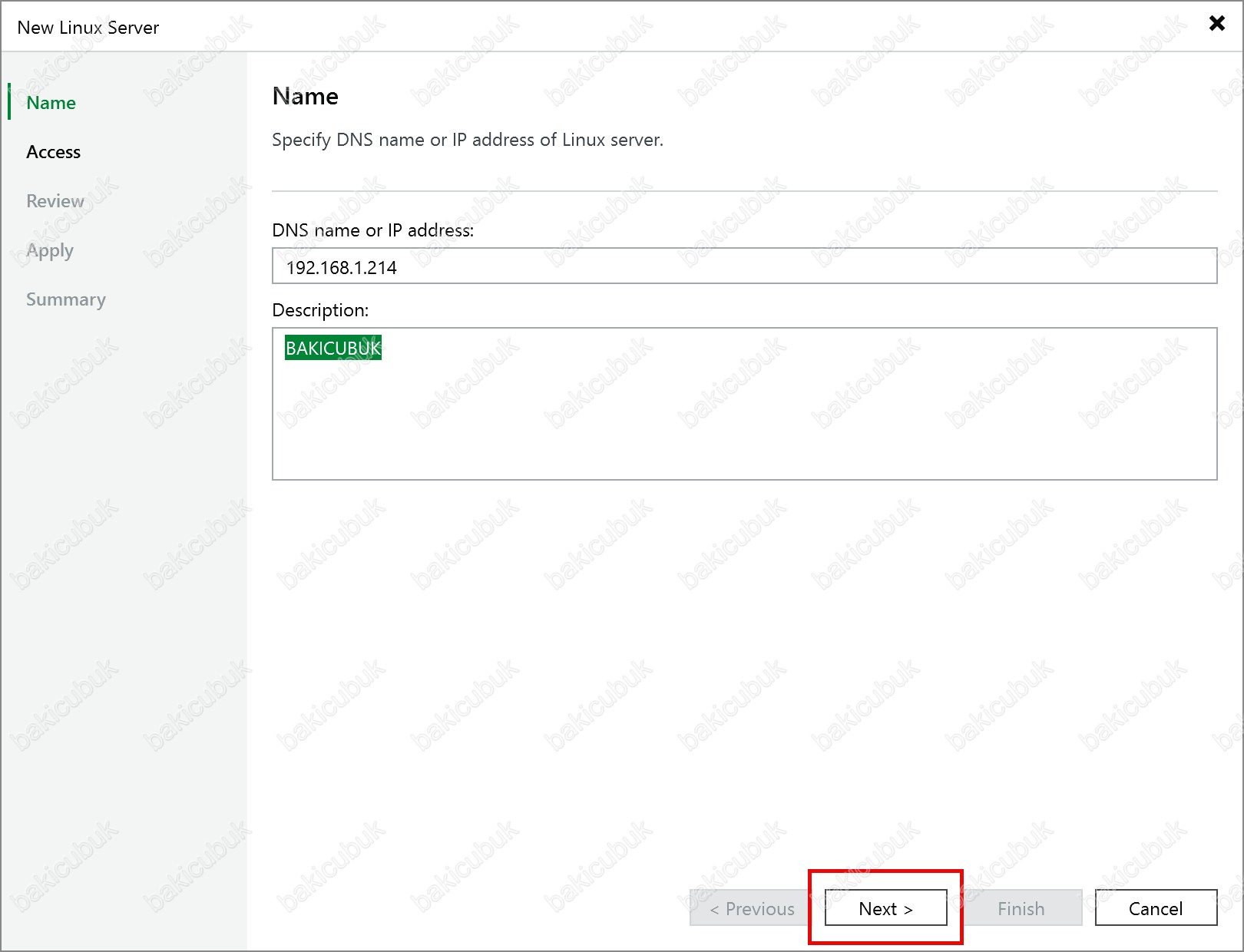Click the empty sidebar area below Summary
Viewport: 1244px width, 952px height.
point(123,576)
